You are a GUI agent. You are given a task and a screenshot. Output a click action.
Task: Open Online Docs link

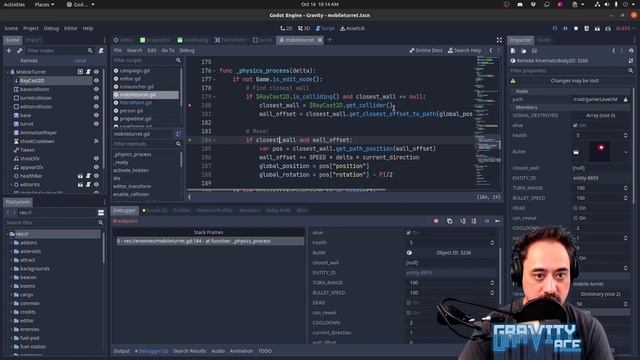pyautogui.click(x=426, y=51)
